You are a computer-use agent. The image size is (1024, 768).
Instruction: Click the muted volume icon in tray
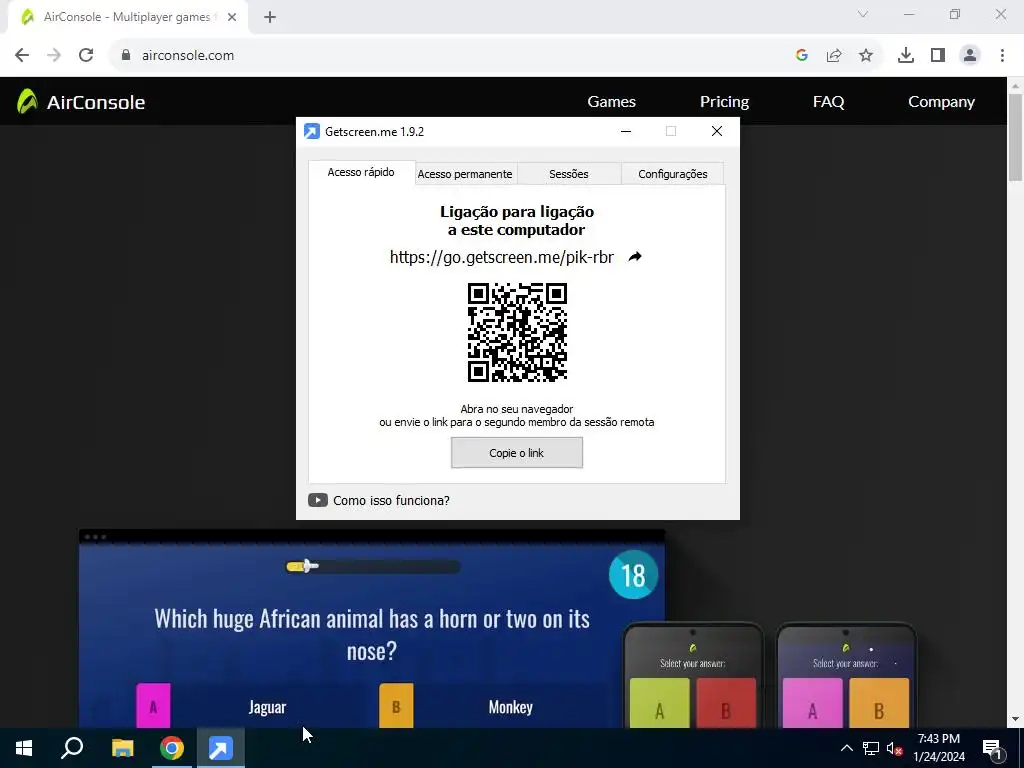(895, 748)
